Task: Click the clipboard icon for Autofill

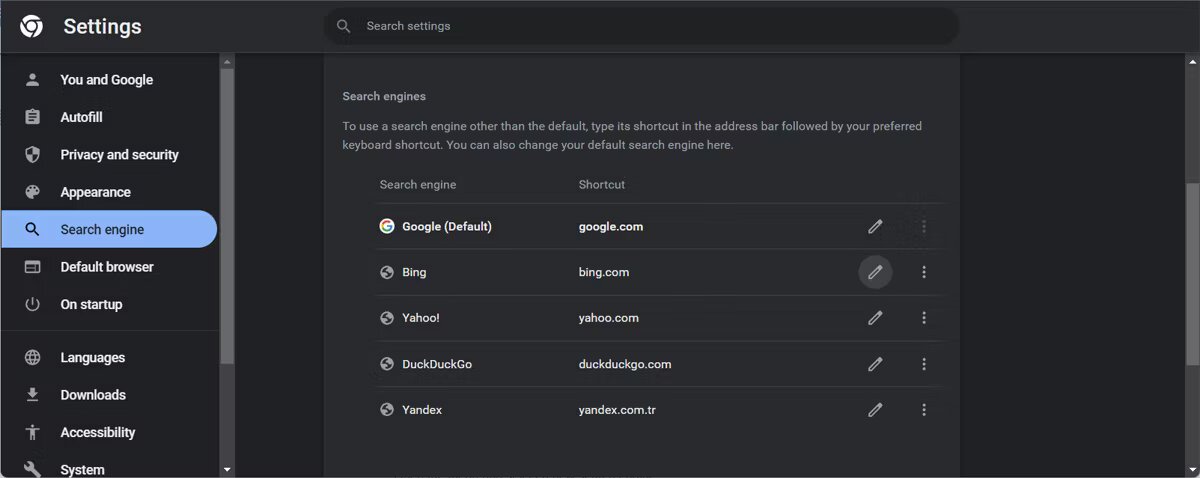Action: point(32,117)
